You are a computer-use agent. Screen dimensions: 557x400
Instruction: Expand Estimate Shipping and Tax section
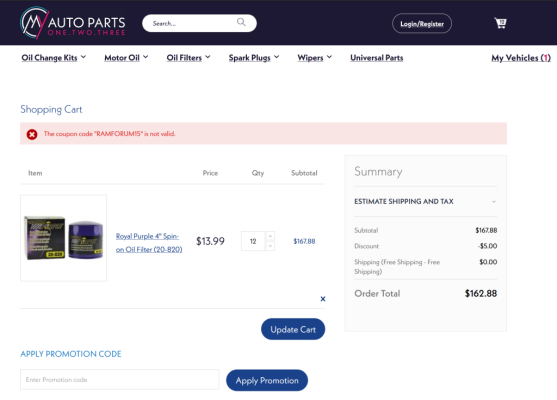pyautogui.click(x=425, y=201)
